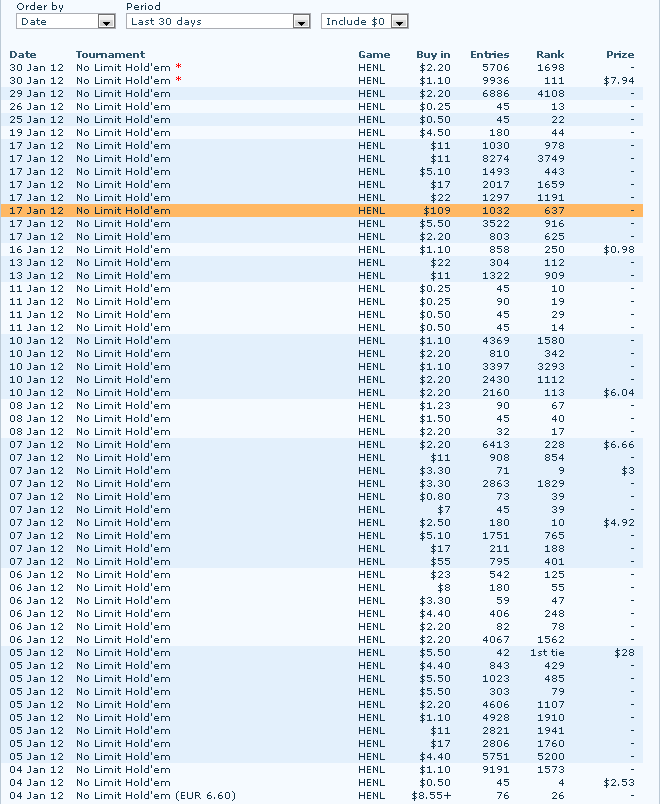Select the 29 Jan 12 tournament date

click(36, 93)
